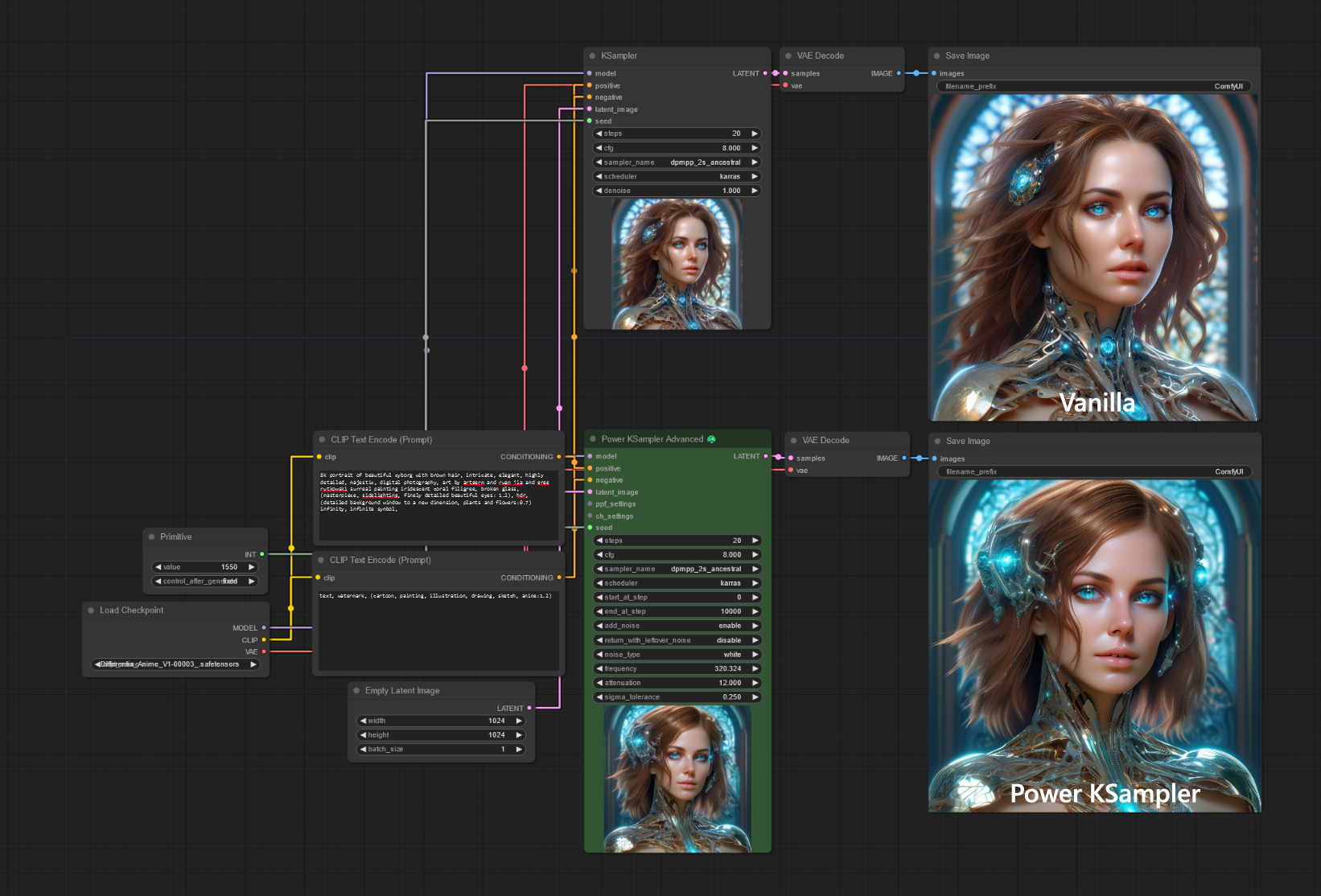Click the filename_prefix field above the Vanilla image
The height and width of the screenshot is (896, 1321).
[x=1093, y=86]
